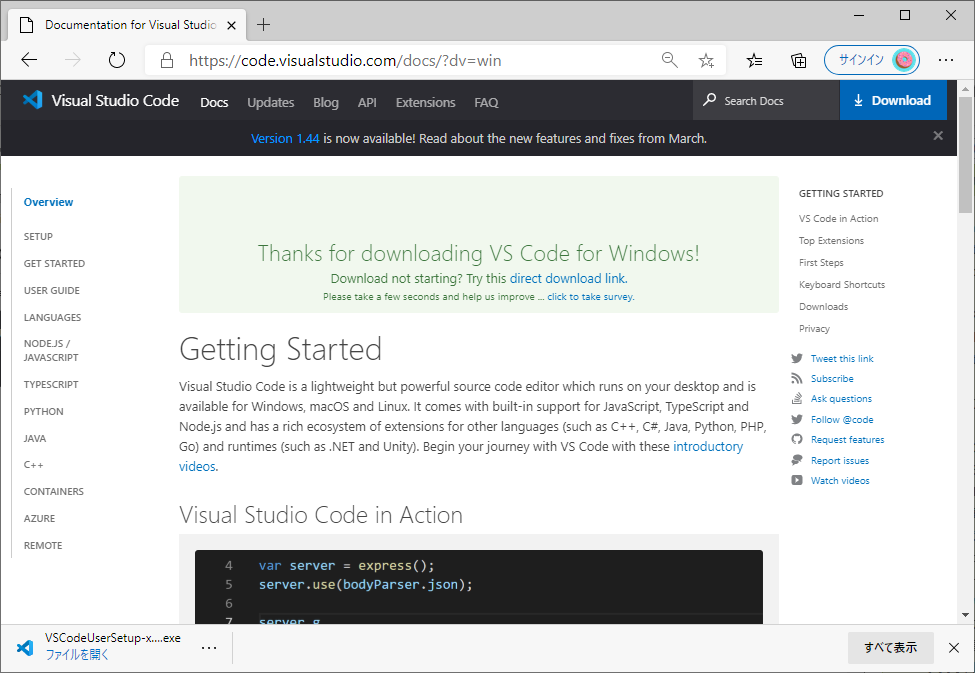Image resolution: width=975 pixels, height=673 pixels.
Task: Open the Version 1.44 link
Action: (285, 138)
